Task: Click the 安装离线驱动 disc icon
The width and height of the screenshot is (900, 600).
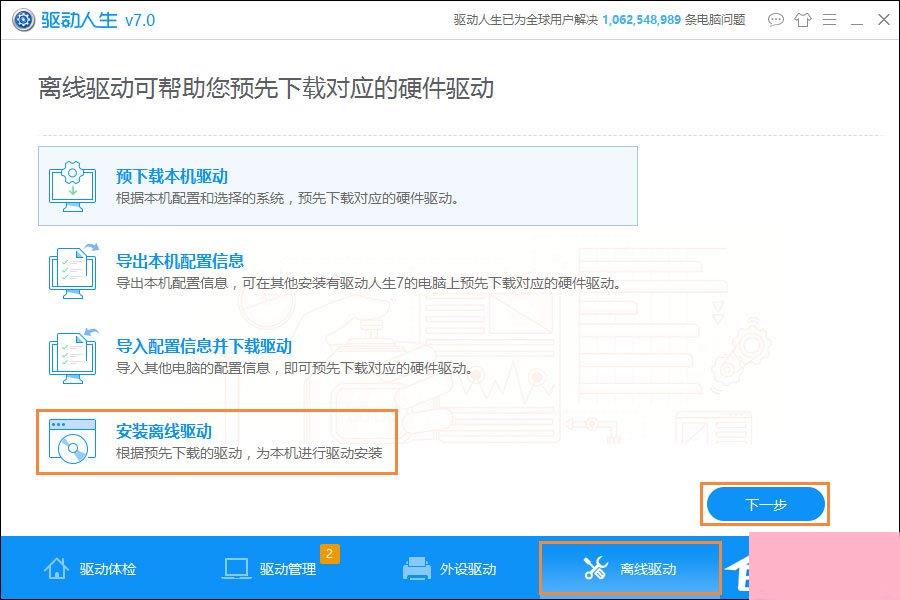Action: coord(72,441)
